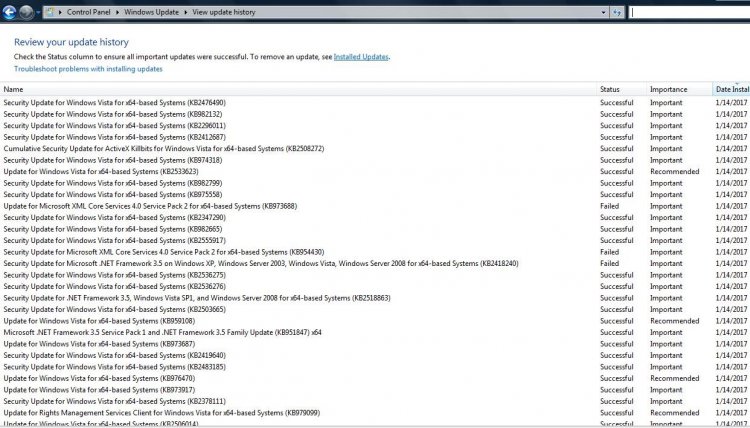750x428 pixels.
Task: Select update row KB2412687
Action: pyautogui.click(x=375, y=137)
